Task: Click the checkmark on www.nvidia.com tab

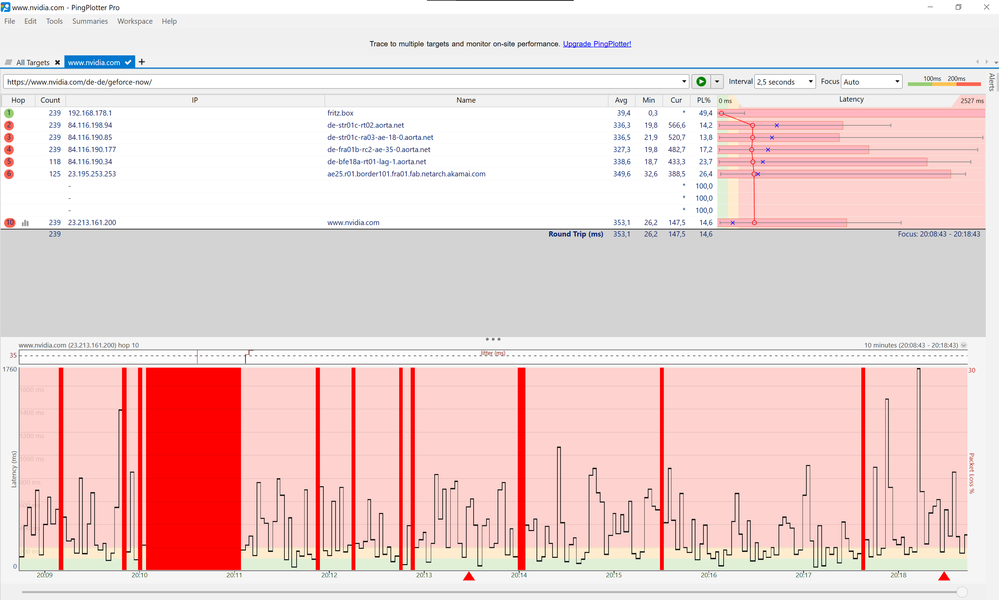Action: pyautogui.click(x=126, y=62)
